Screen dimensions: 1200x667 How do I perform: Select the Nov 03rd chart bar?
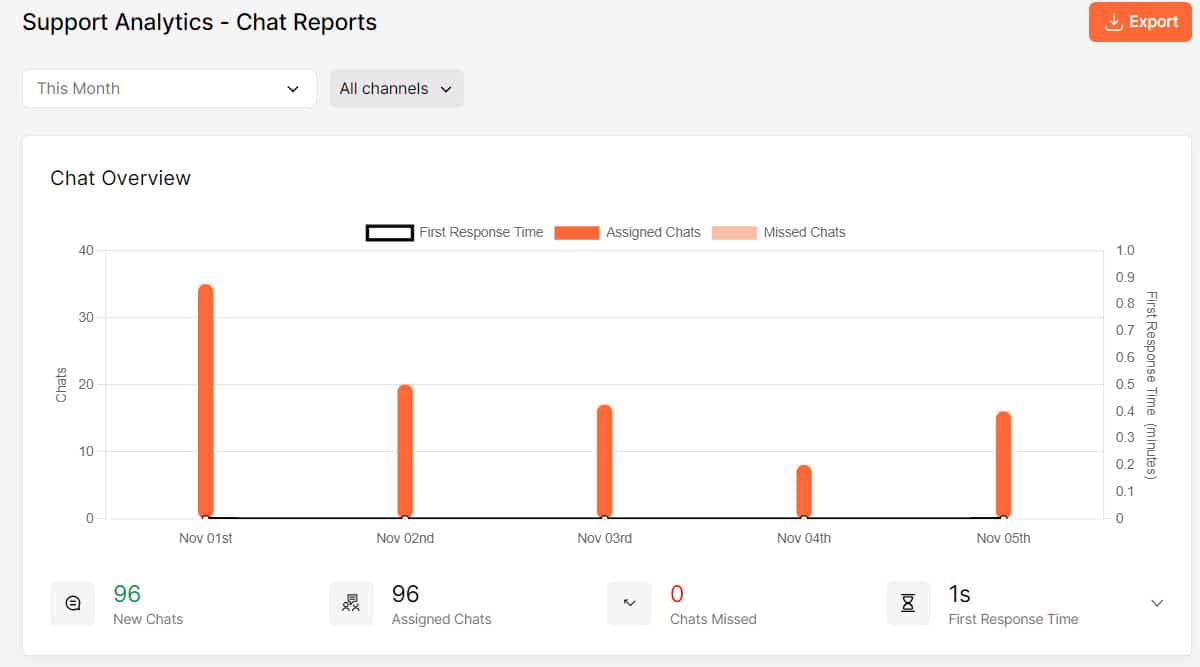(x=604, y=460)
